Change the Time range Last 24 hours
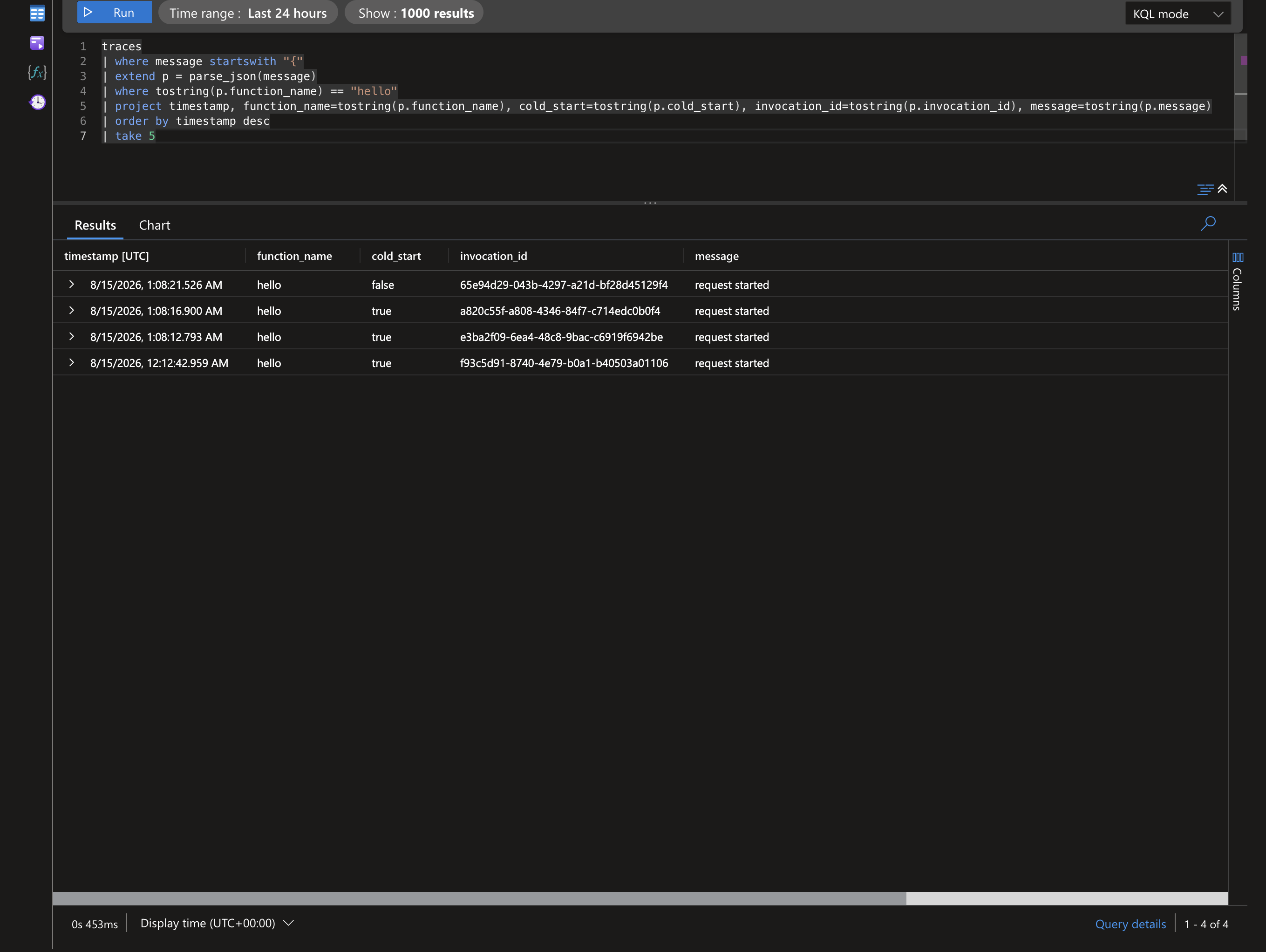 coord(248,13)
